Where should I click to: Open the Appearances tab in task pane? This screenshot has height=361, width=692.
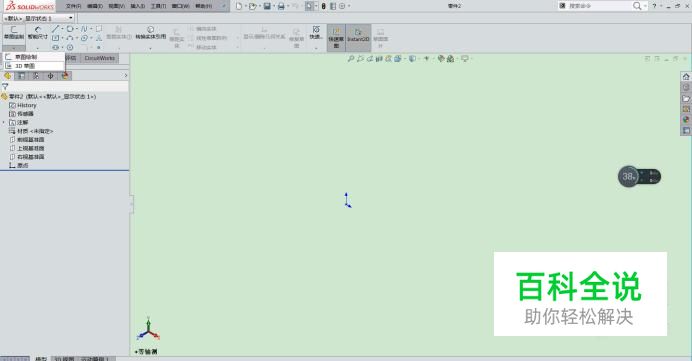[686, 120]
